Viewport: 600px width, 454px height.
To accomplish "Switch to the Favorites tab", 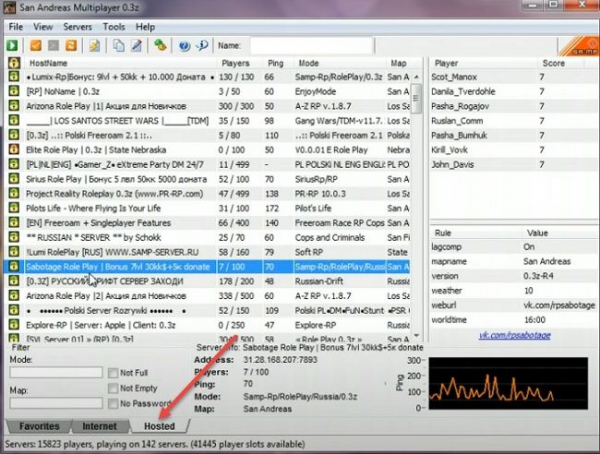I will click(x=39, y=426).
